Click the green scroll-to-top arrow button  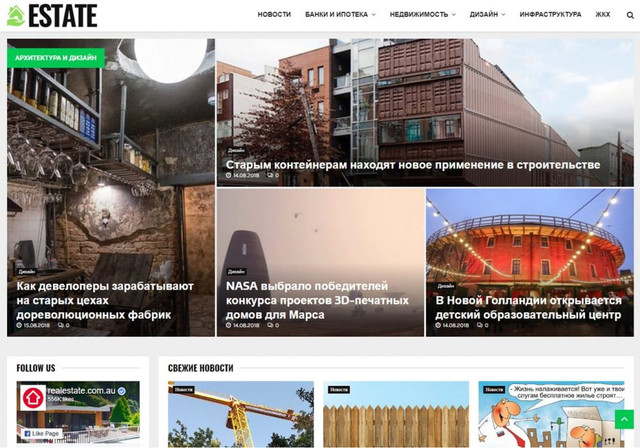pos(623,419)
